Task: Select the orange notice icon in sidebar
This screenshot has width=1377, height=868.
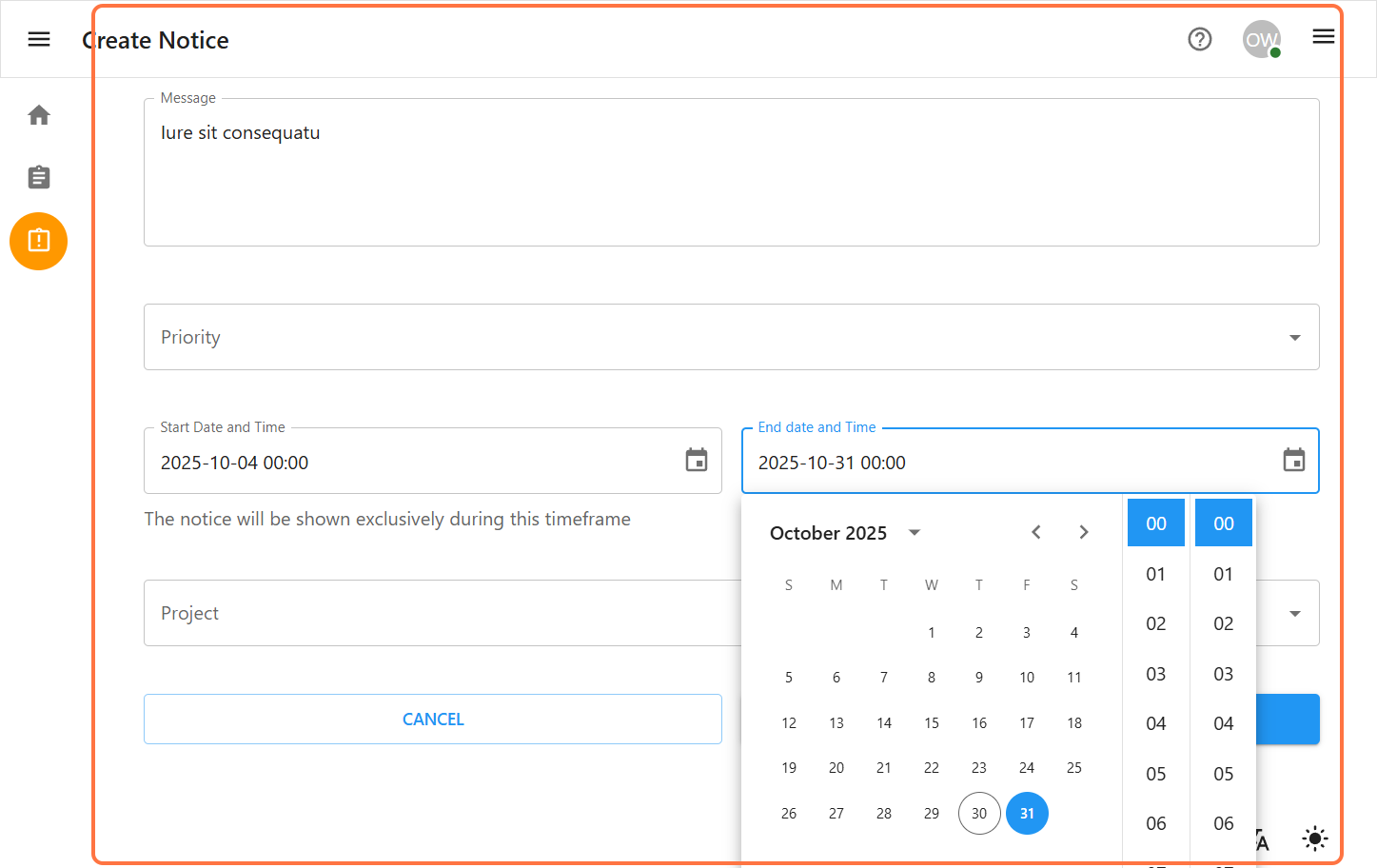Action: click(38, 241)
